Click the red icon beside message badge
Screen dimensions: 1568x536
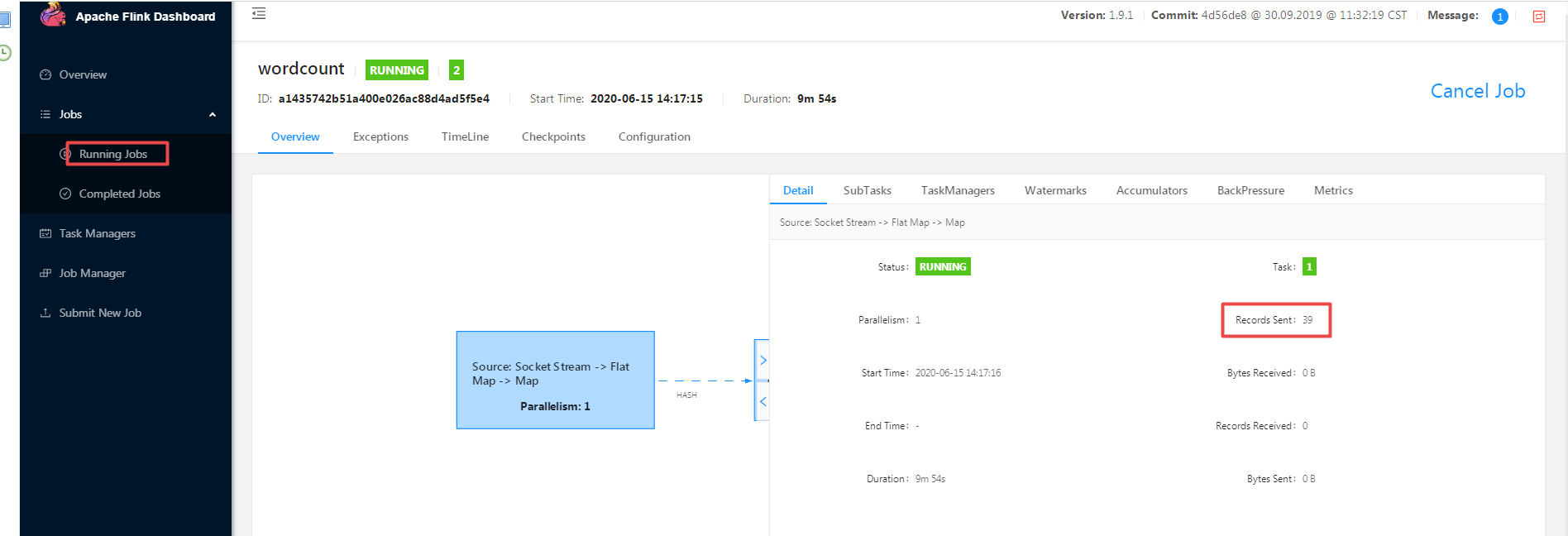(1539, 17)
